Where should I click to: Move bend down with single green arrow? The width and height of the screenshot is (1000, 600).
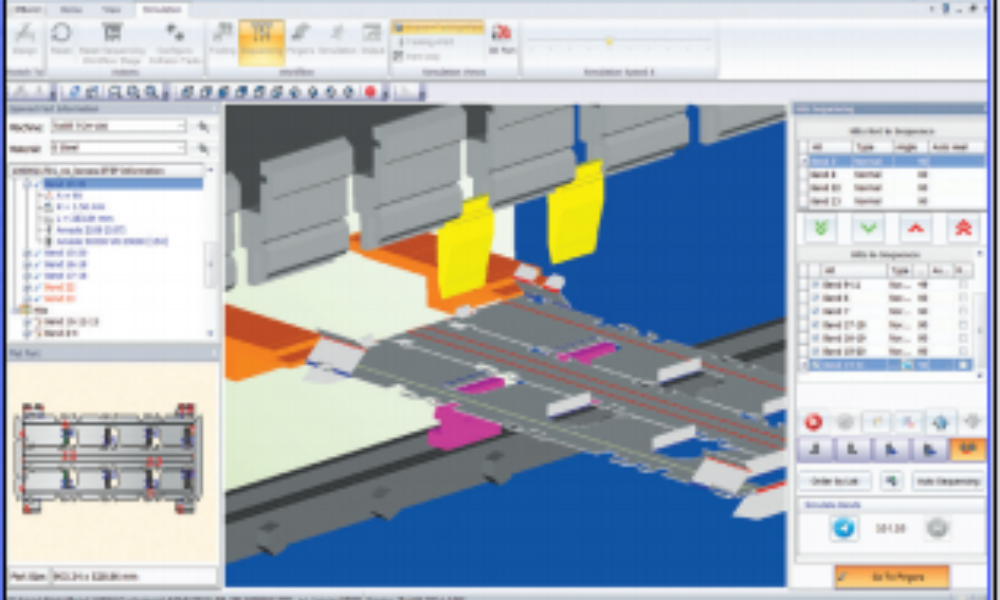click(x=867, y=228)
